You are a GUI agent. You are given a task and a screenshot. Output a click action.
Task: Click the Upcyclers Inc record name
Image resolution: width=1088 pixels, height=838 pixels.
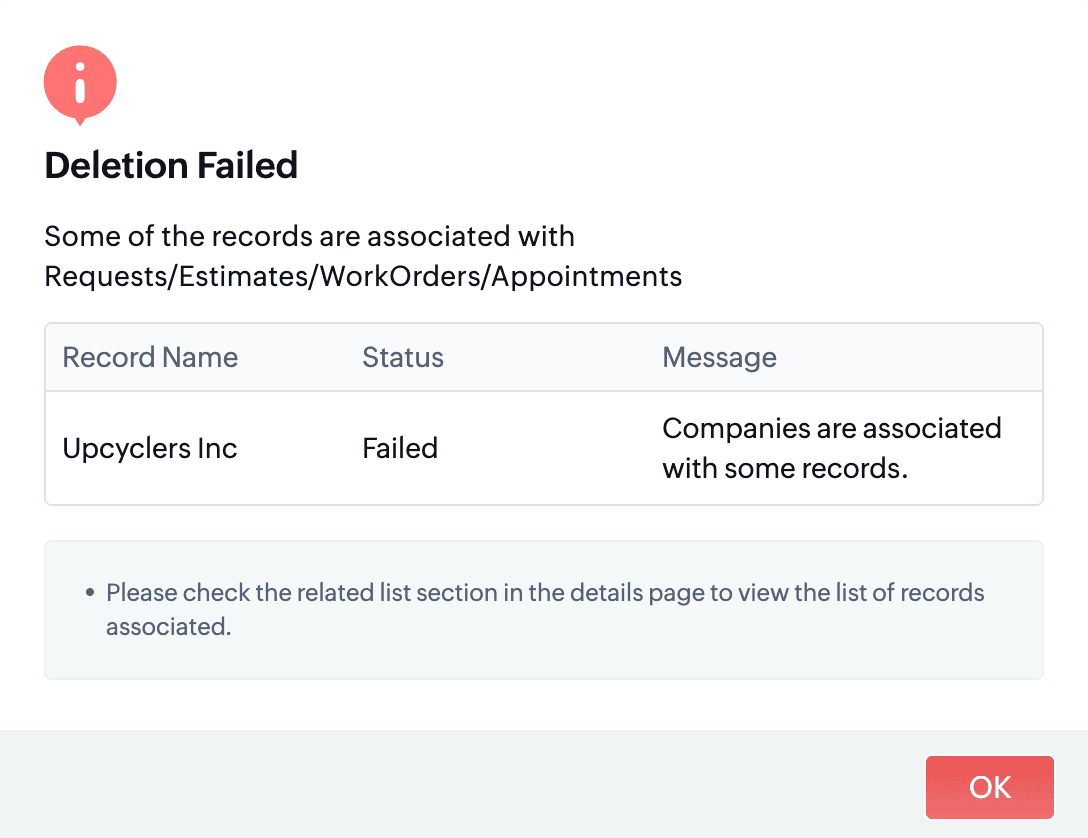150,448
